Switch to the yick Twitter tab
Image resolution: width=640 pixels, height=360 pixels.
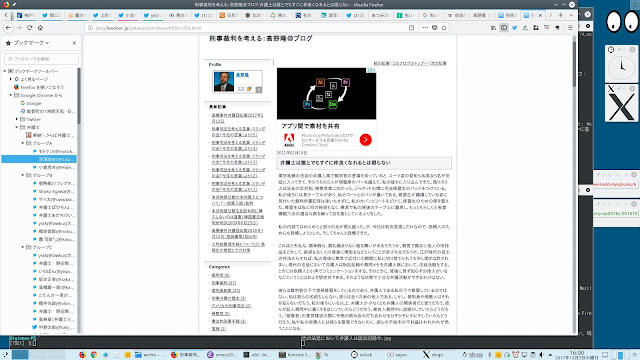coord(152,15)
